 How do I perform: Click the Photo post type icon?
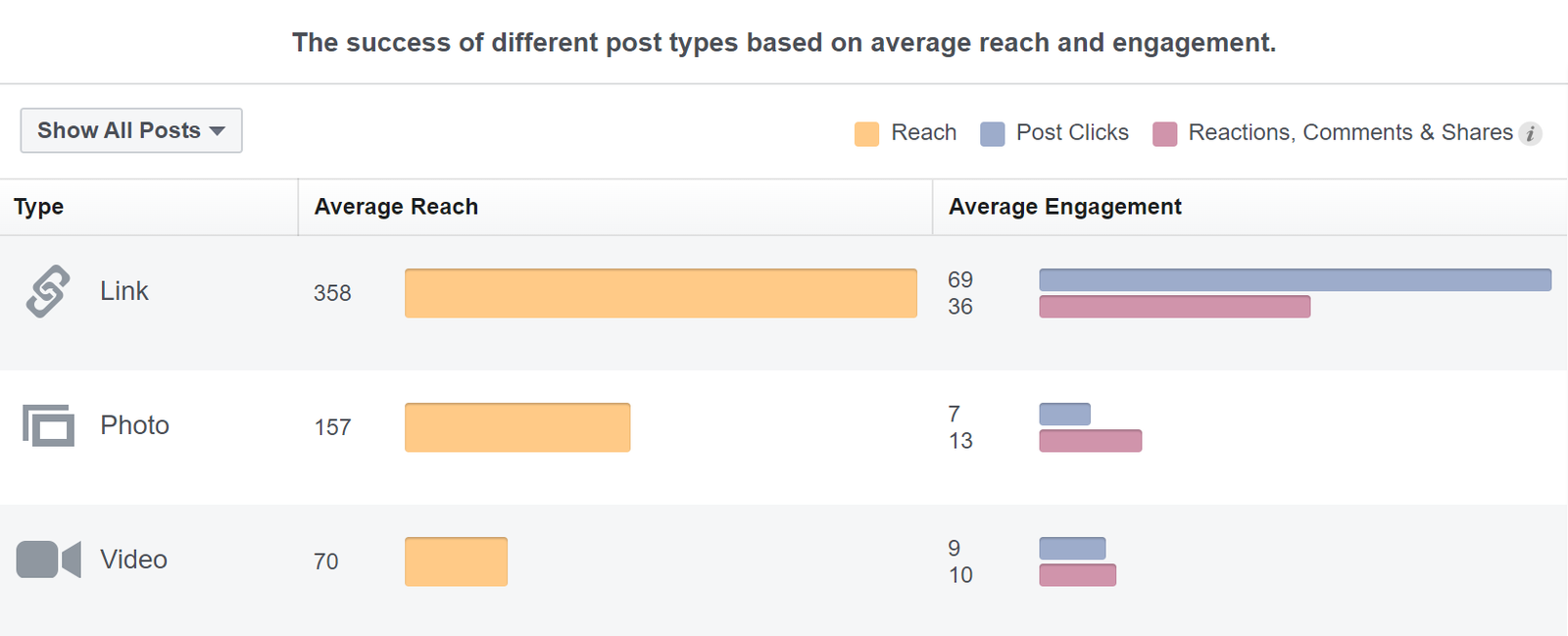[x=48, y=425]
